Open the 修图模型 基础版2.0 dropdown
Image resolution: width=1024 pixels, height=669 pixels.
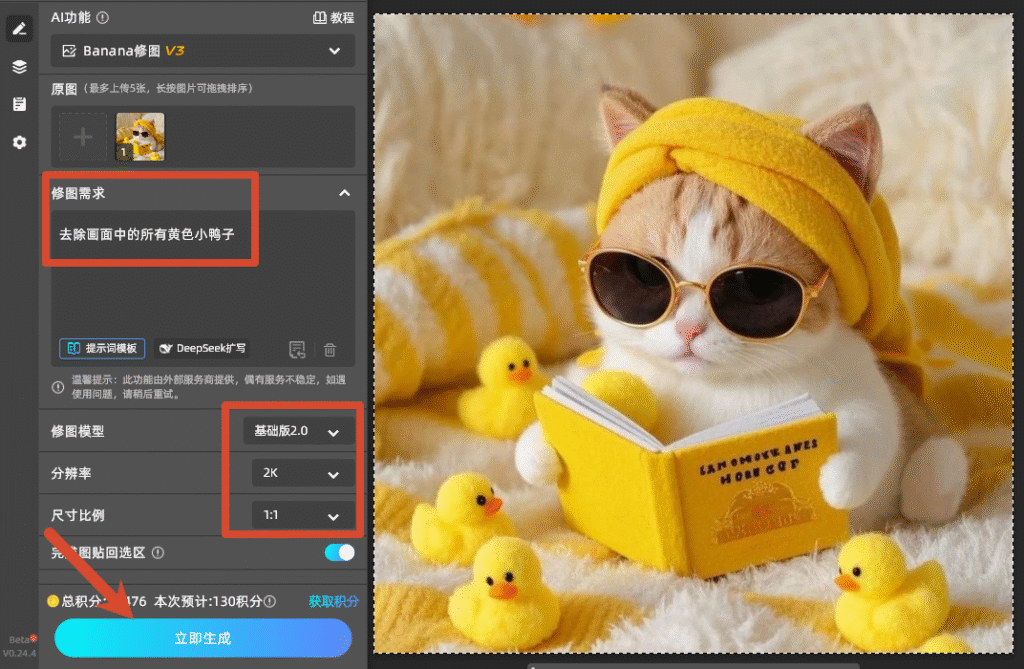click(x=299, y=431)
